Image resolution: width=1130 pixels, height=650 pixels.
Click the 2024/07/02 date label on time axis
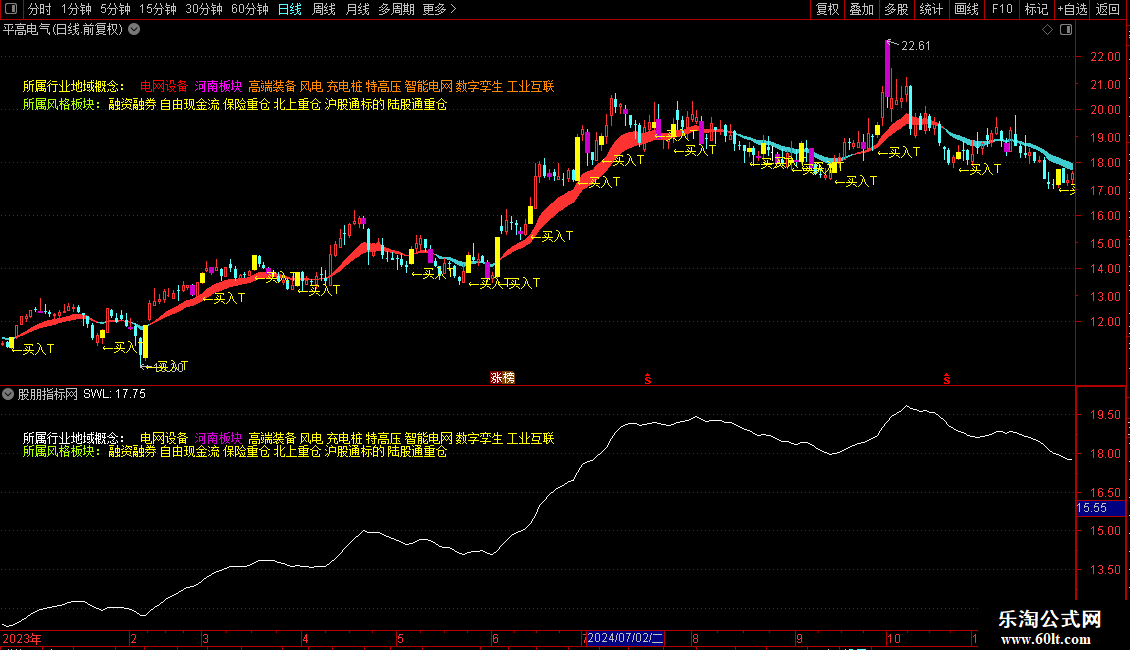click(625, 638)
